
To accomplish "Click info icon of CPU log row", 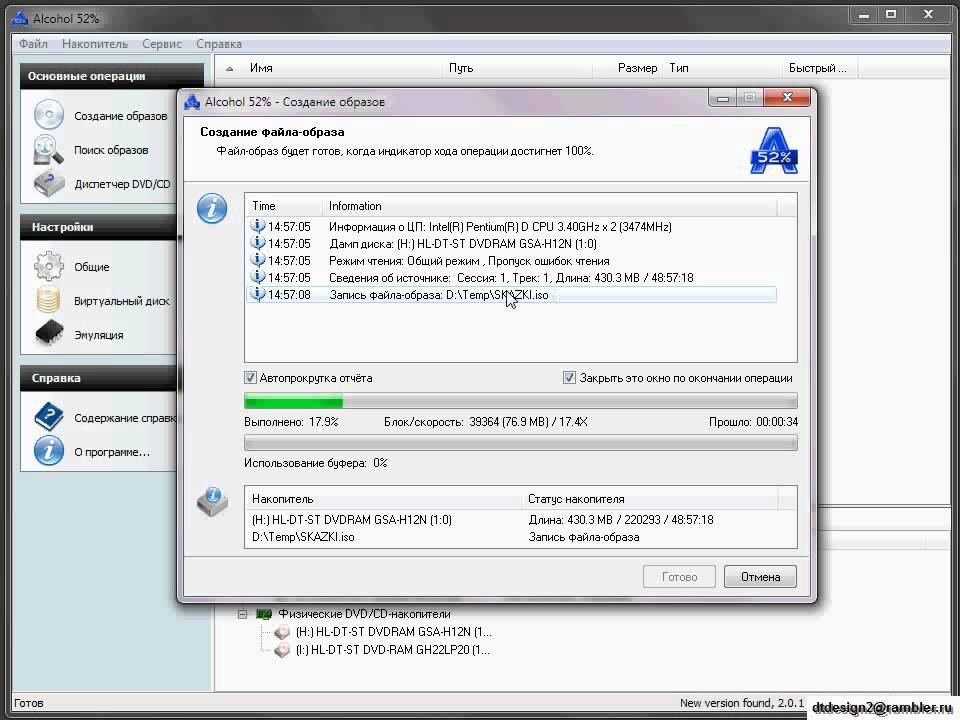I will [258, 226].
